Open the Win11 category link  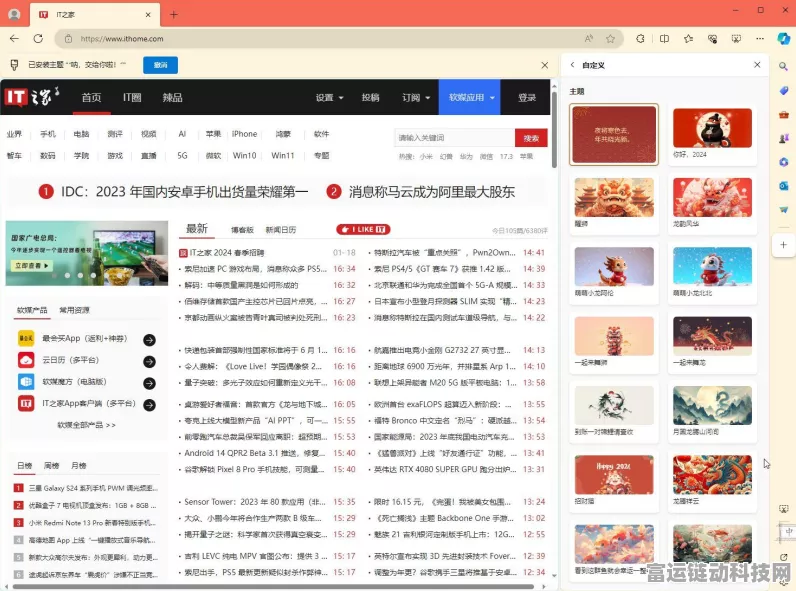[283, 155]
